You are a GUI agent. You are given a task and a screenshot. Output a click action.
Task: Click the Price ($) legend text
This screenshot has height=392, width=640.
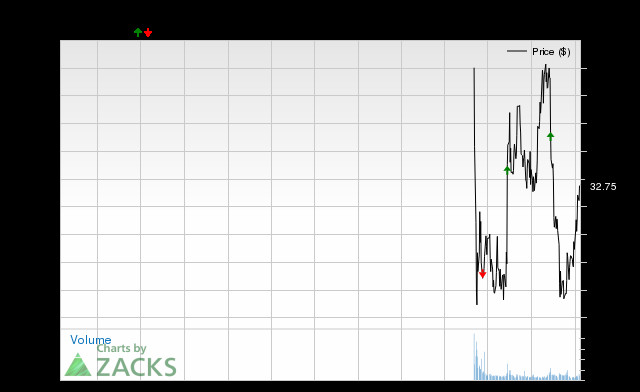(x=551, y=52)
